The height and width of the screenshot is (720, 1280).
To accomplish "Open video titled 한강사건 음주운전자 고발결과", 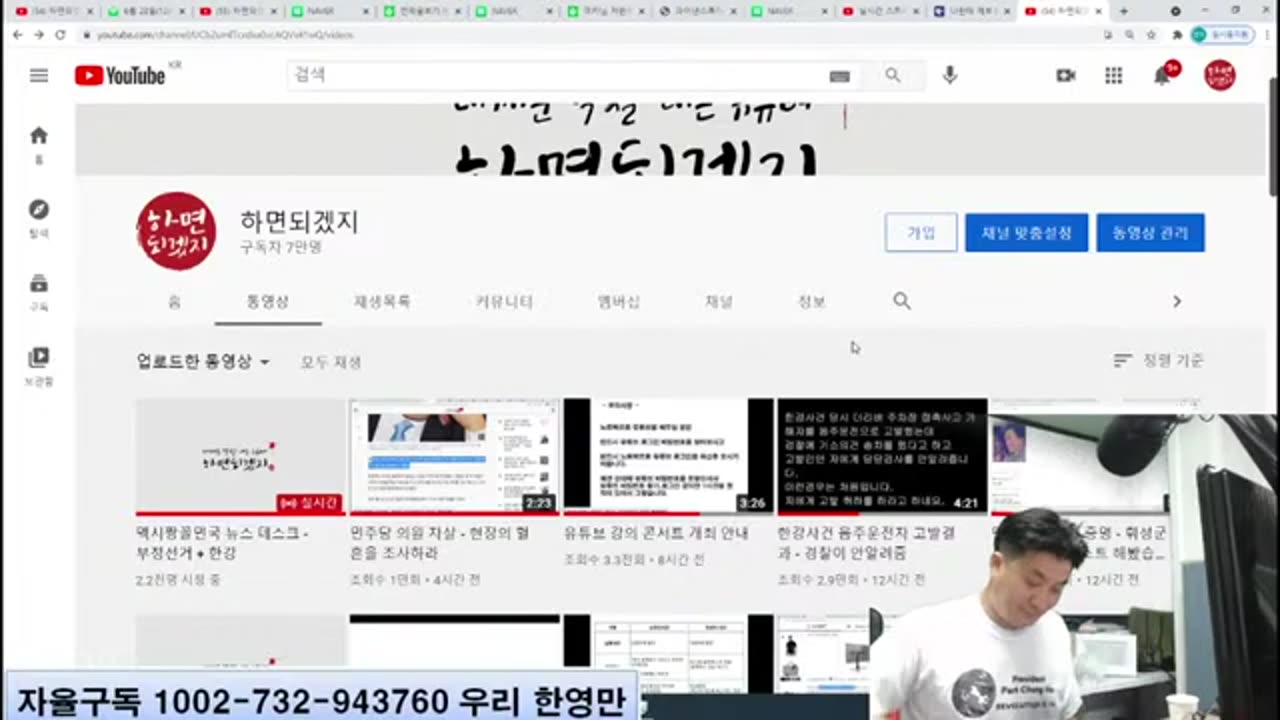I will tap(867, 543).
